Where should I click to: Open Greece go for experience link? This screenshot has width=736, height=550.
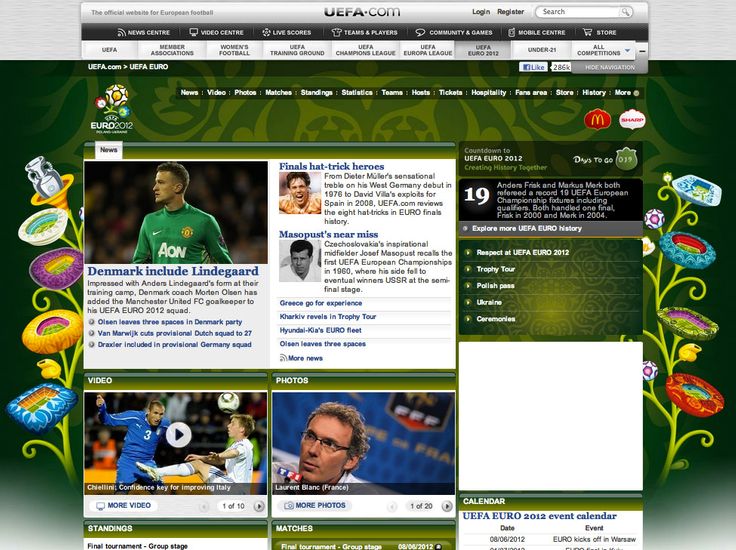[x=321, y=303]
